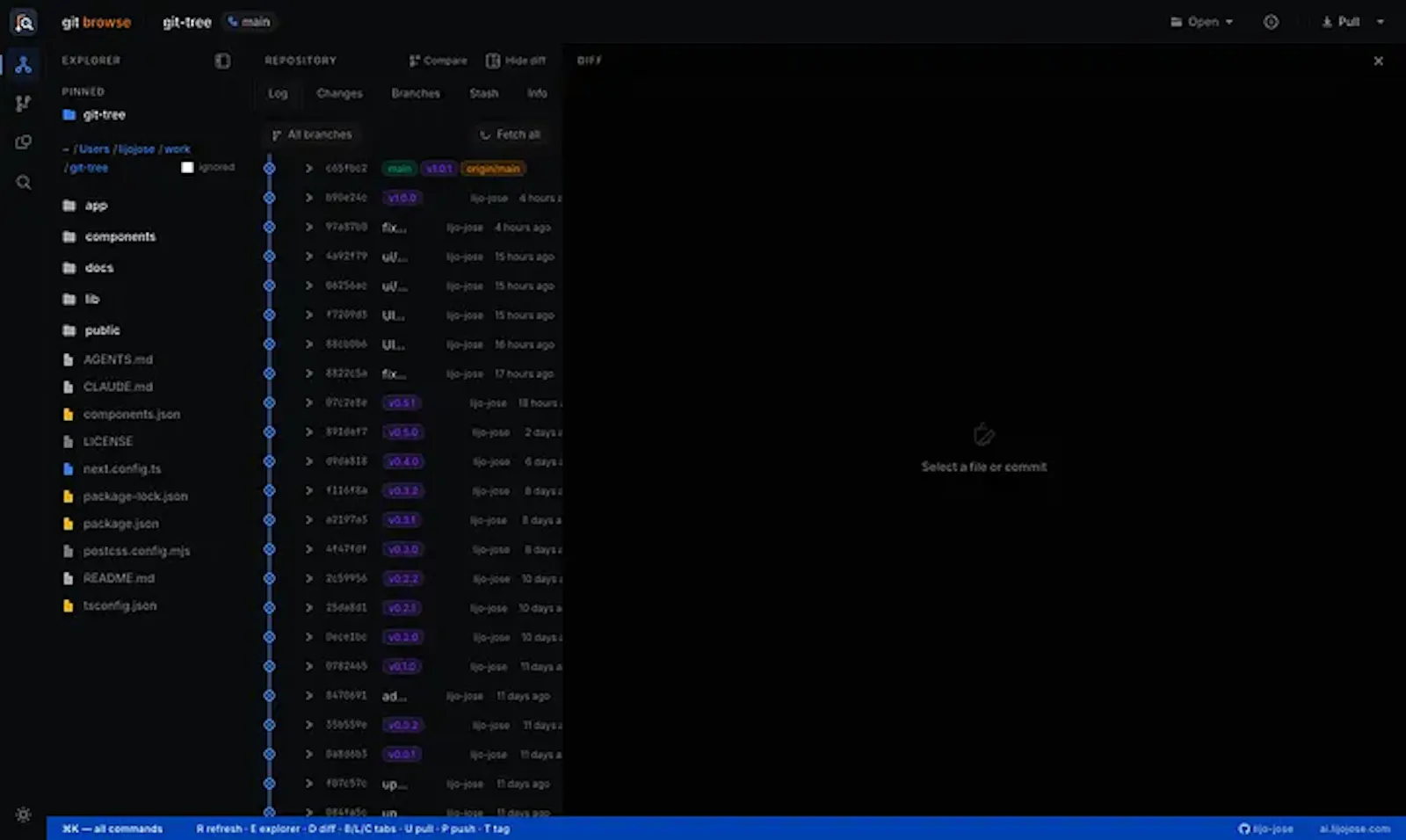Image resolution: width=1406 pixels, height=840 pixels.
Task: Expand commit 8470691 chevron
Action: coord(308,696)
